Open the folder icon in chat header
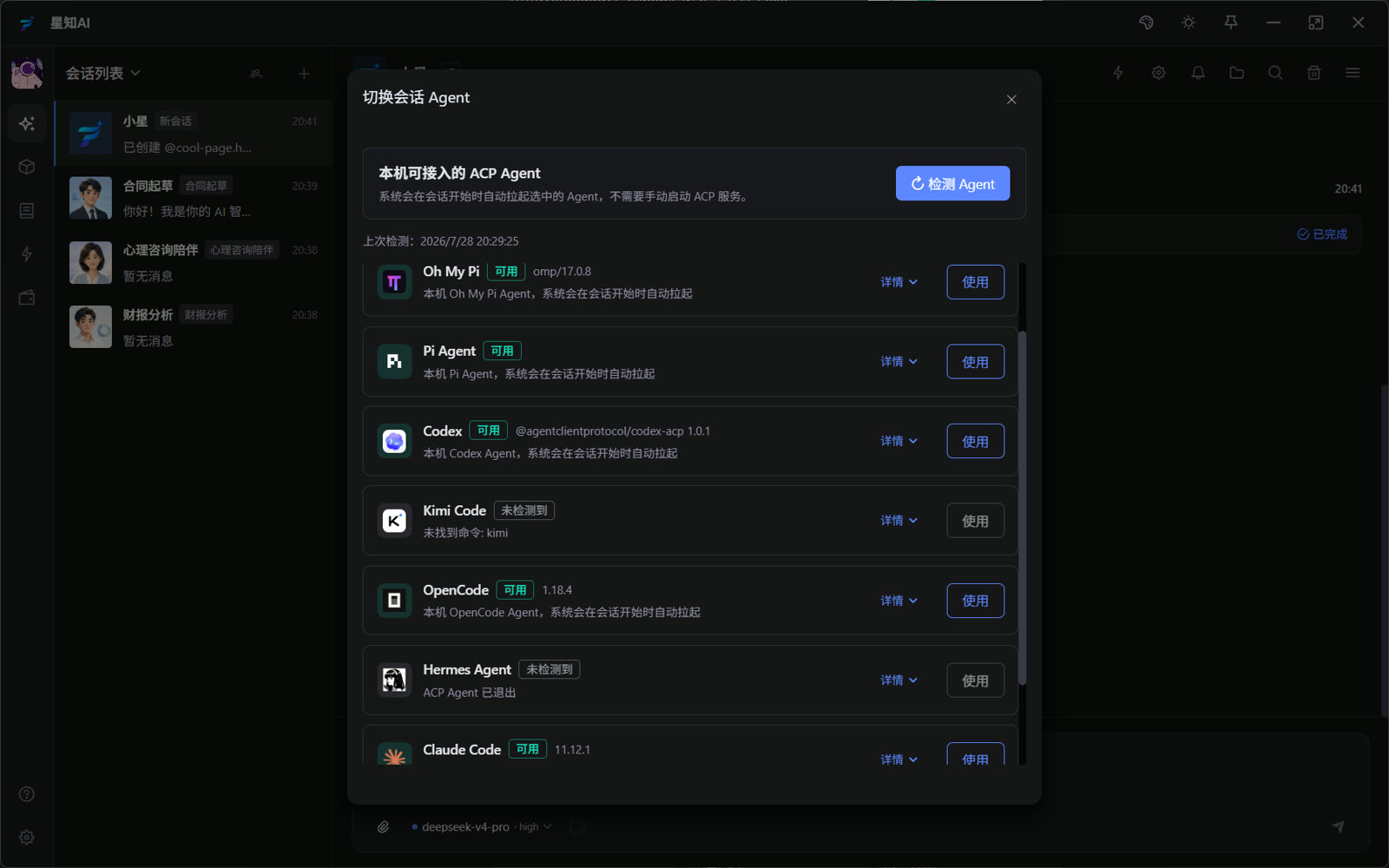 pos(1237,73)
